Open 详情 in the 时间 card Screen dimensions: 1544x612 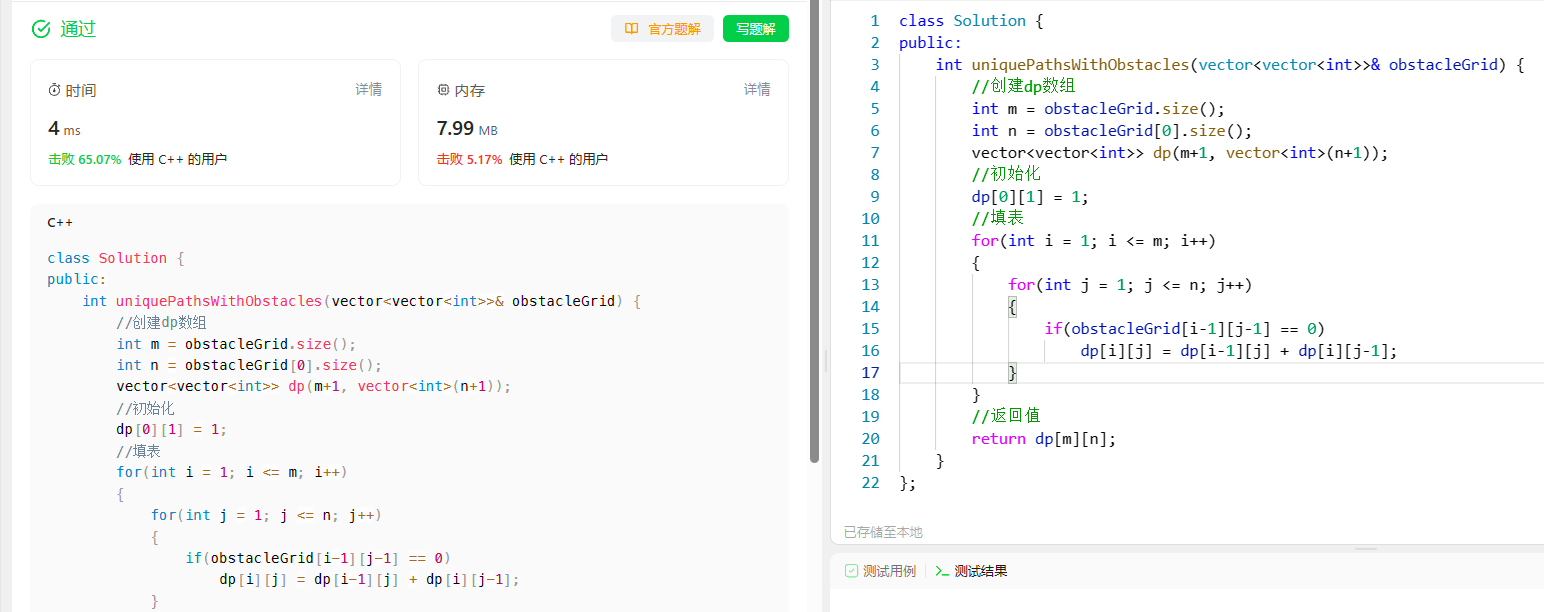click(x=368, y=89)
